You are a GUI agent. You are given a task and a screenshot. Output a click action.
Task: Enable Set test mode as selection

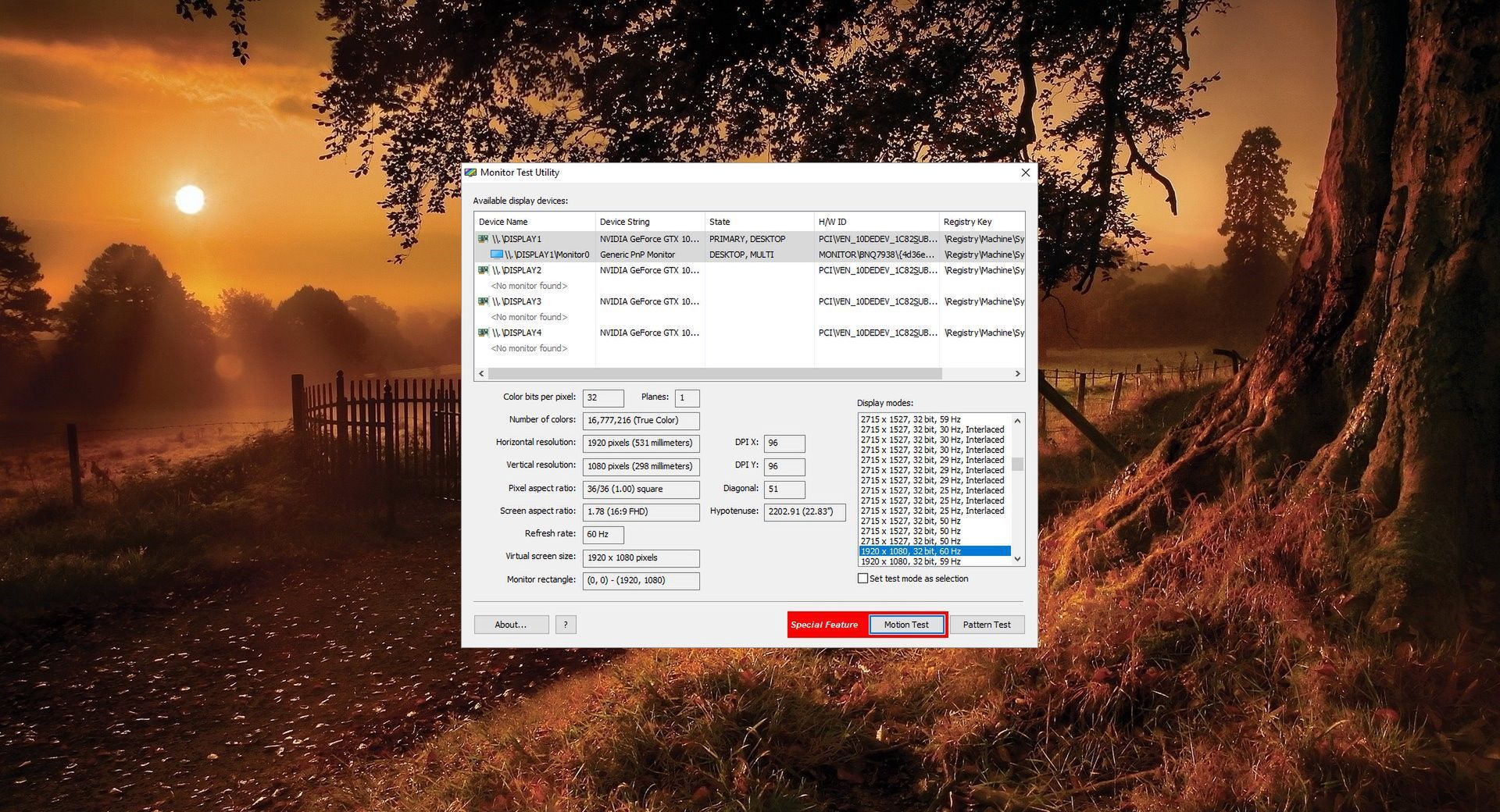pos(862,579)
